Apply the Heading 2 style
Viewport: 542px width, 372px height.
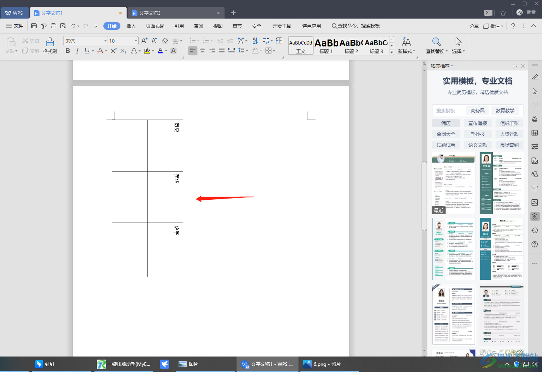pos(351,45)
